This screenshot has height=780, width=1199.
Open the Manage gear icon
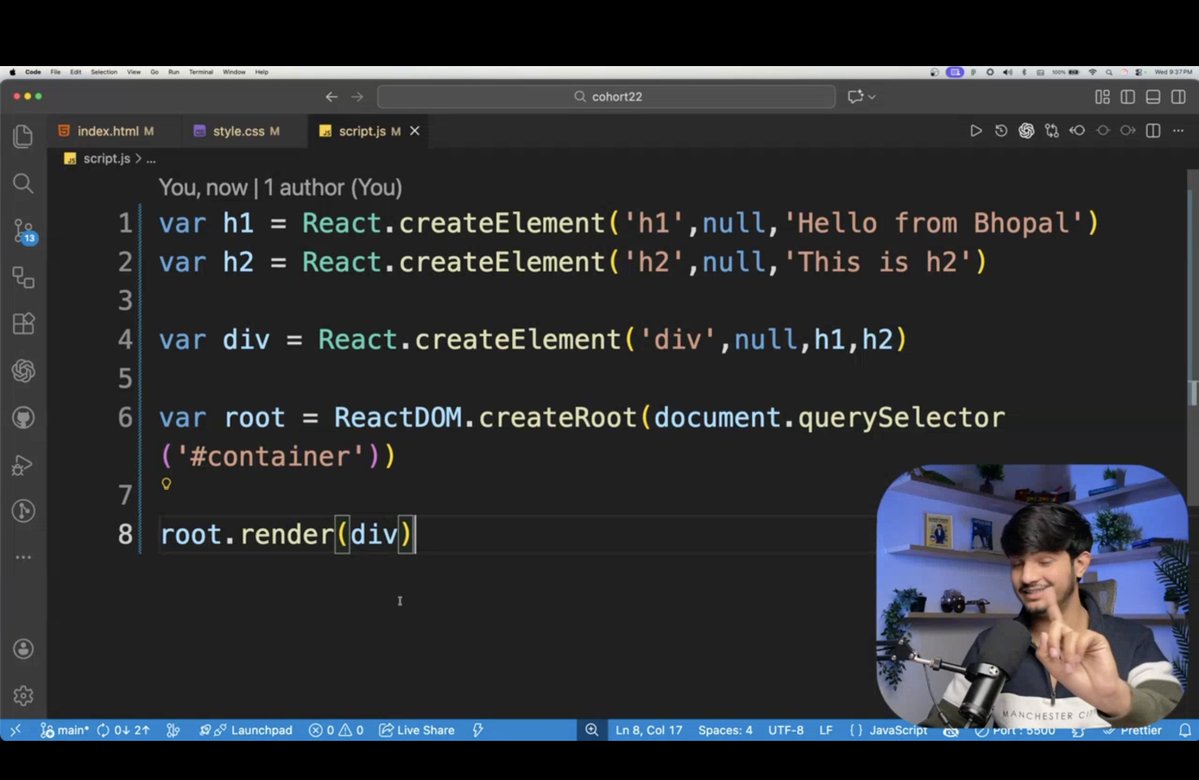click(x=23, y=695)
